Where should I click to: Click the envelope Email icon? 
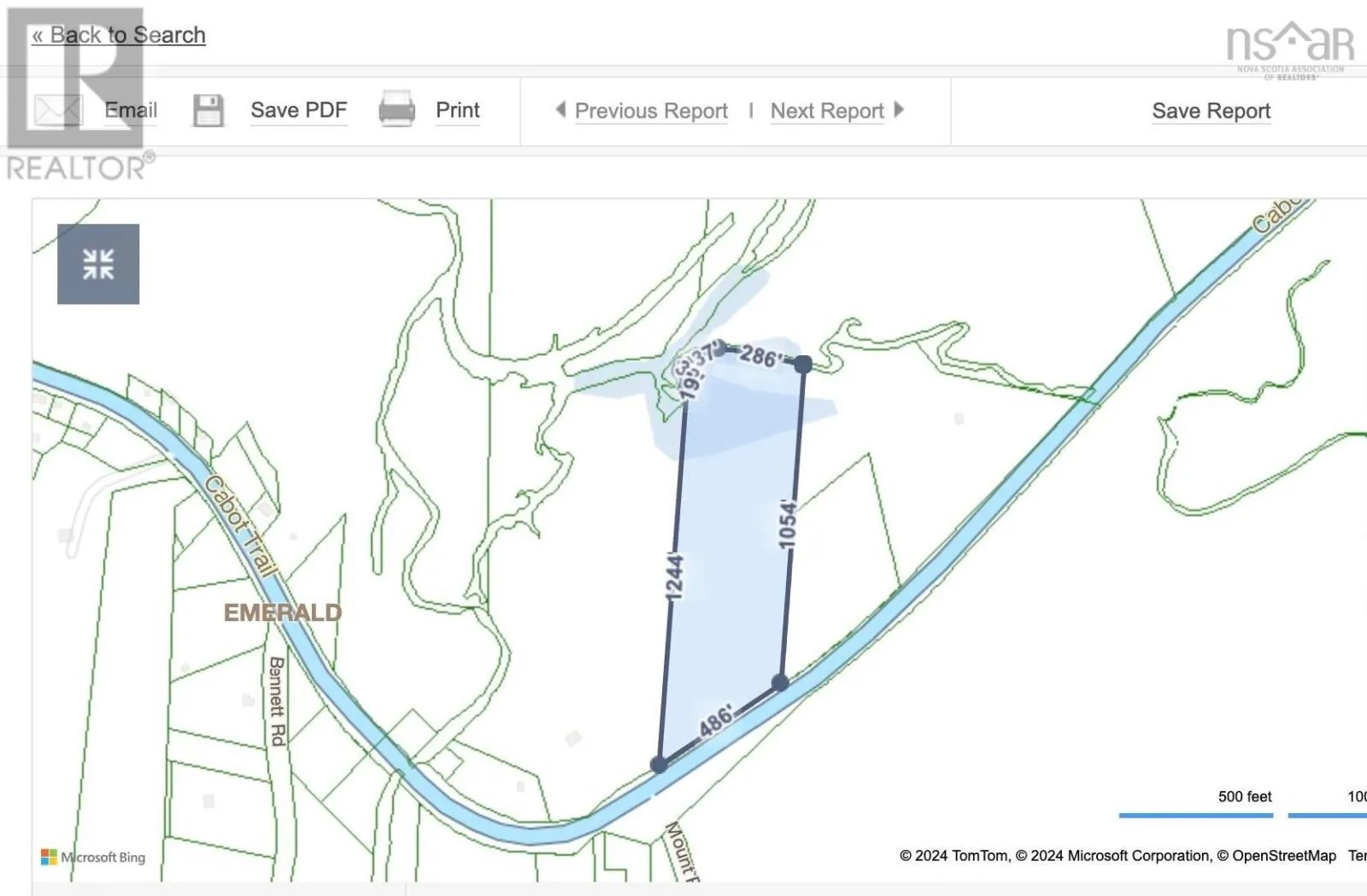(x=57, y=110)
